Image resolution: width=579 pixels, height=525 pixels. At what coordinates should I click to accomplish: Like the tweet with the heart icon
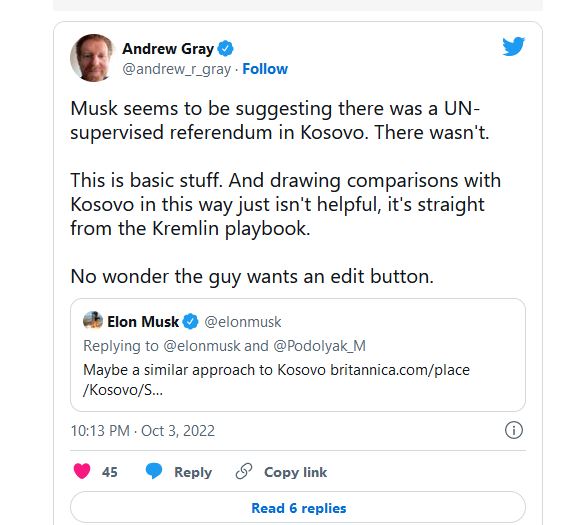point(82,471)
